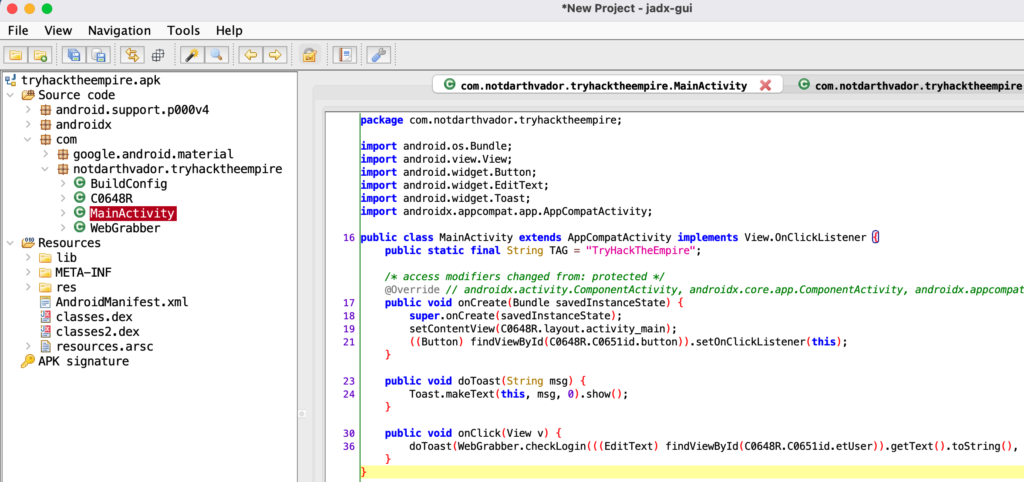Click line number 36 in the gutter
The width and height of the screenshot is (1024, 482).
click(x=348, y=446)
